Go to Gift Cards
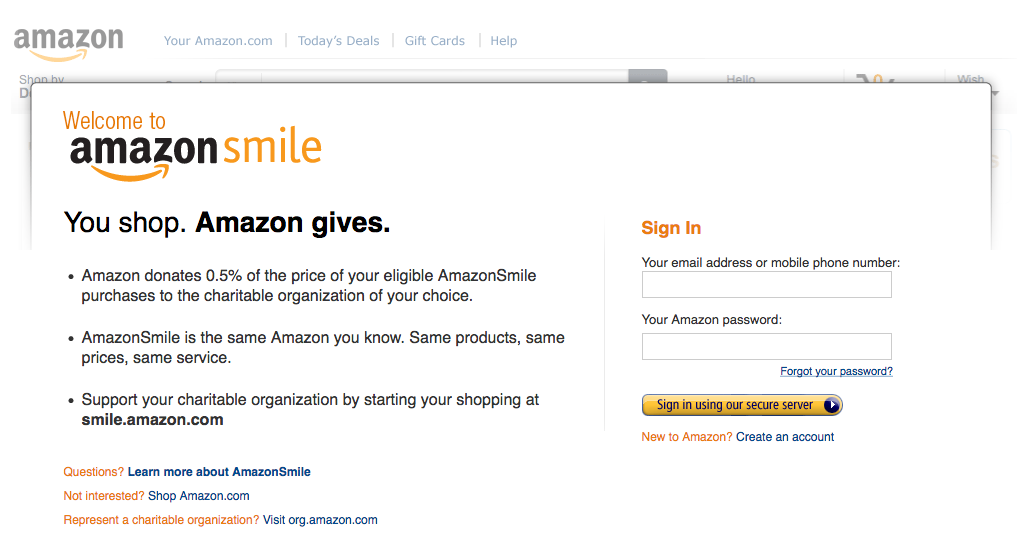This screenshot has height=557, width=1021. pos(435,40)
